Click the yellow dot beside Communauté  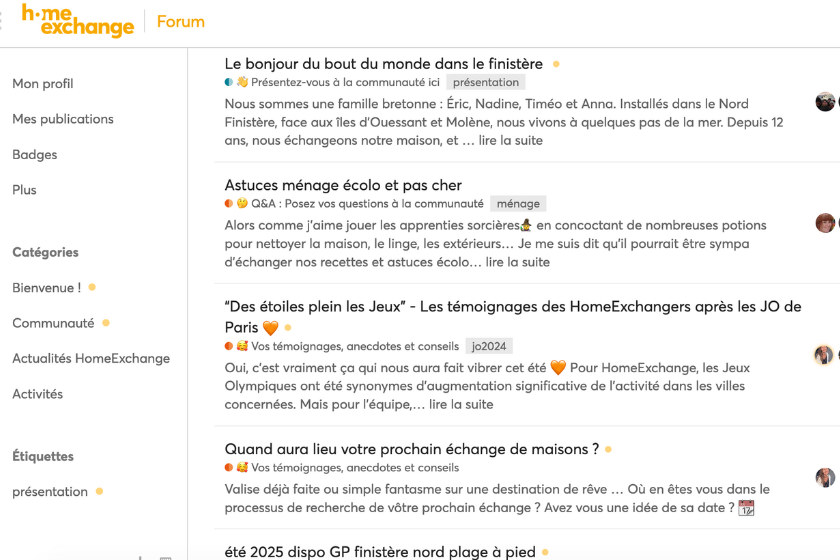(x=106, y=323)
